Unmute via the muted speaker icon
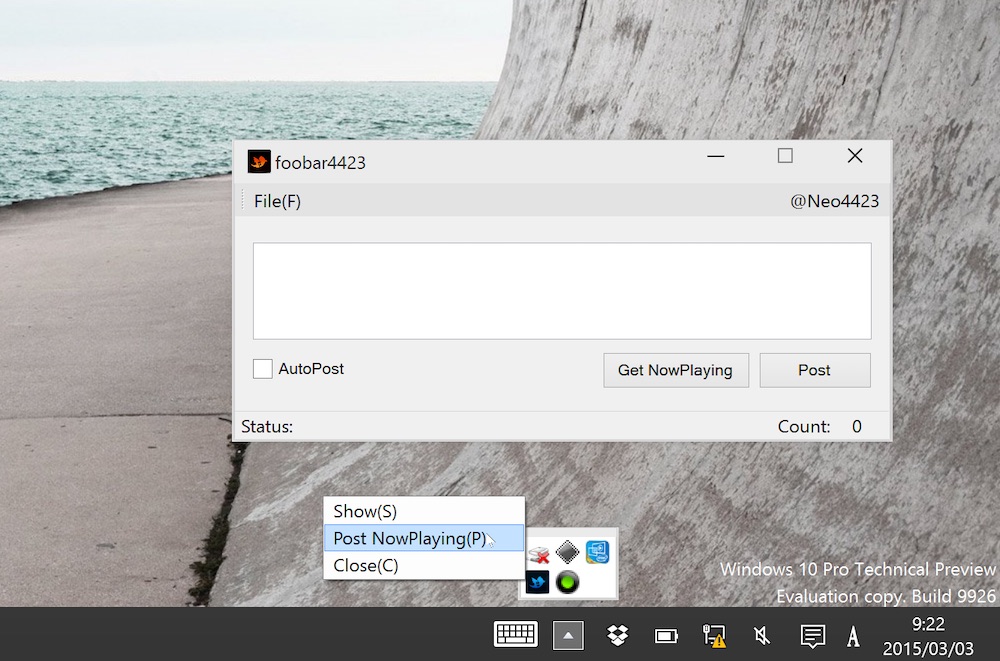 [x=762, y=635]
